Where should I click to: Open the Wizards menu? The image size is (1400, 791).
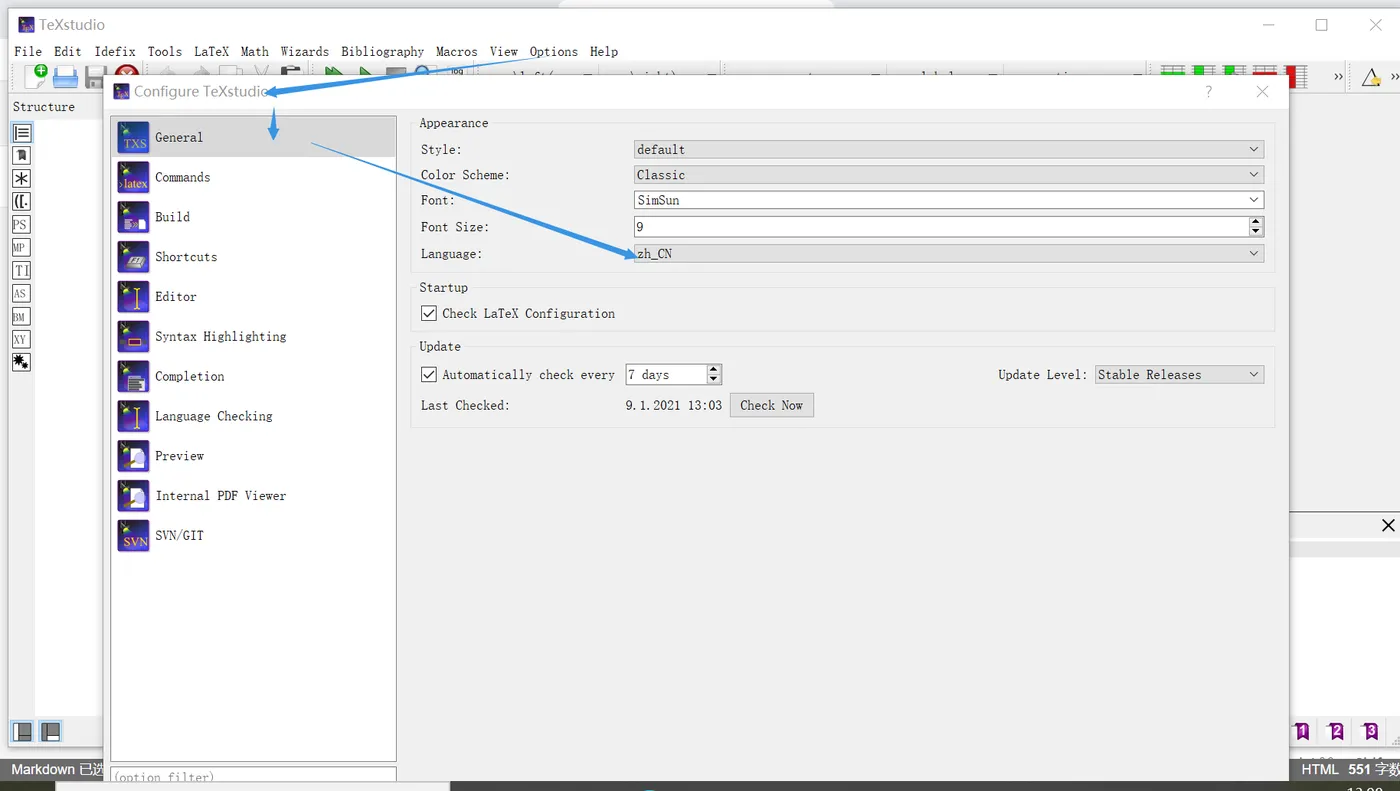tap(305, 52)
